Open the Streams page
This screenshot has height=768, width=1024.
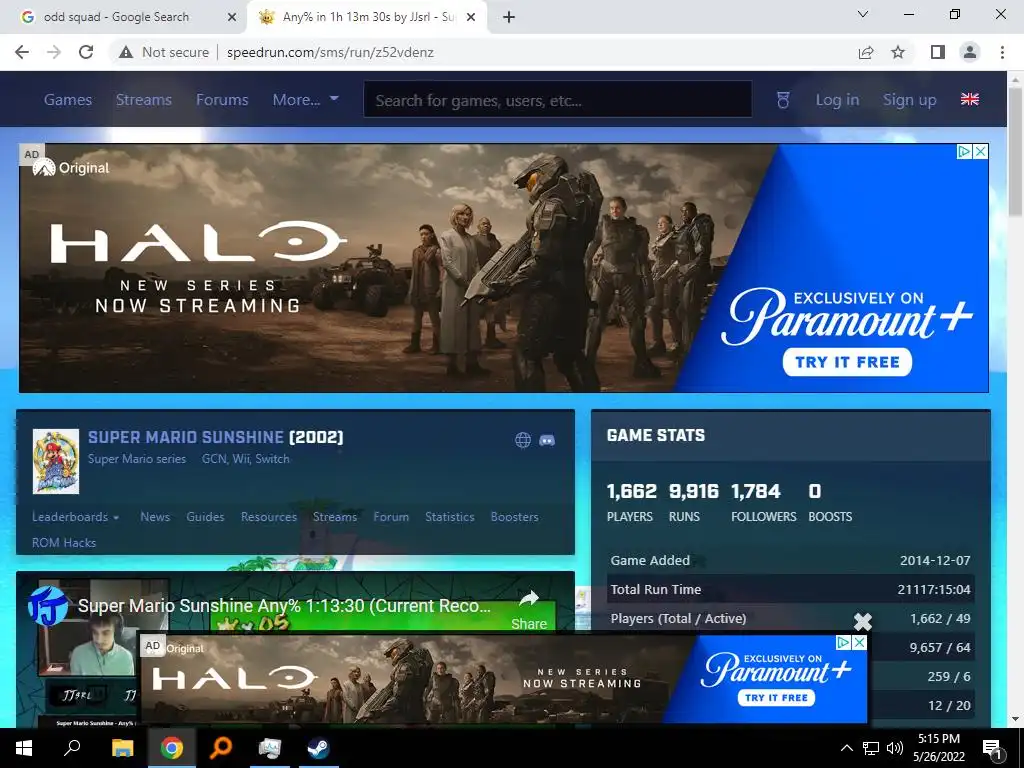coord(144,100)
